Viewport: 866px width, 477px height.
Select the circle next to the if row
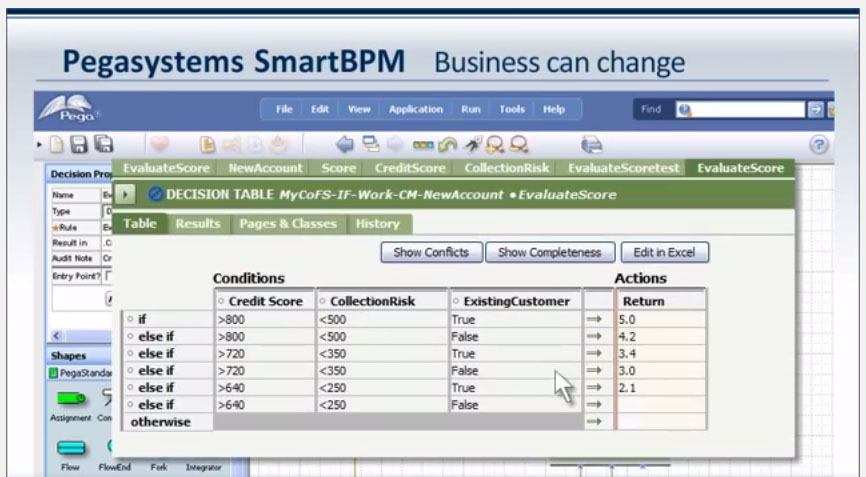130,319
